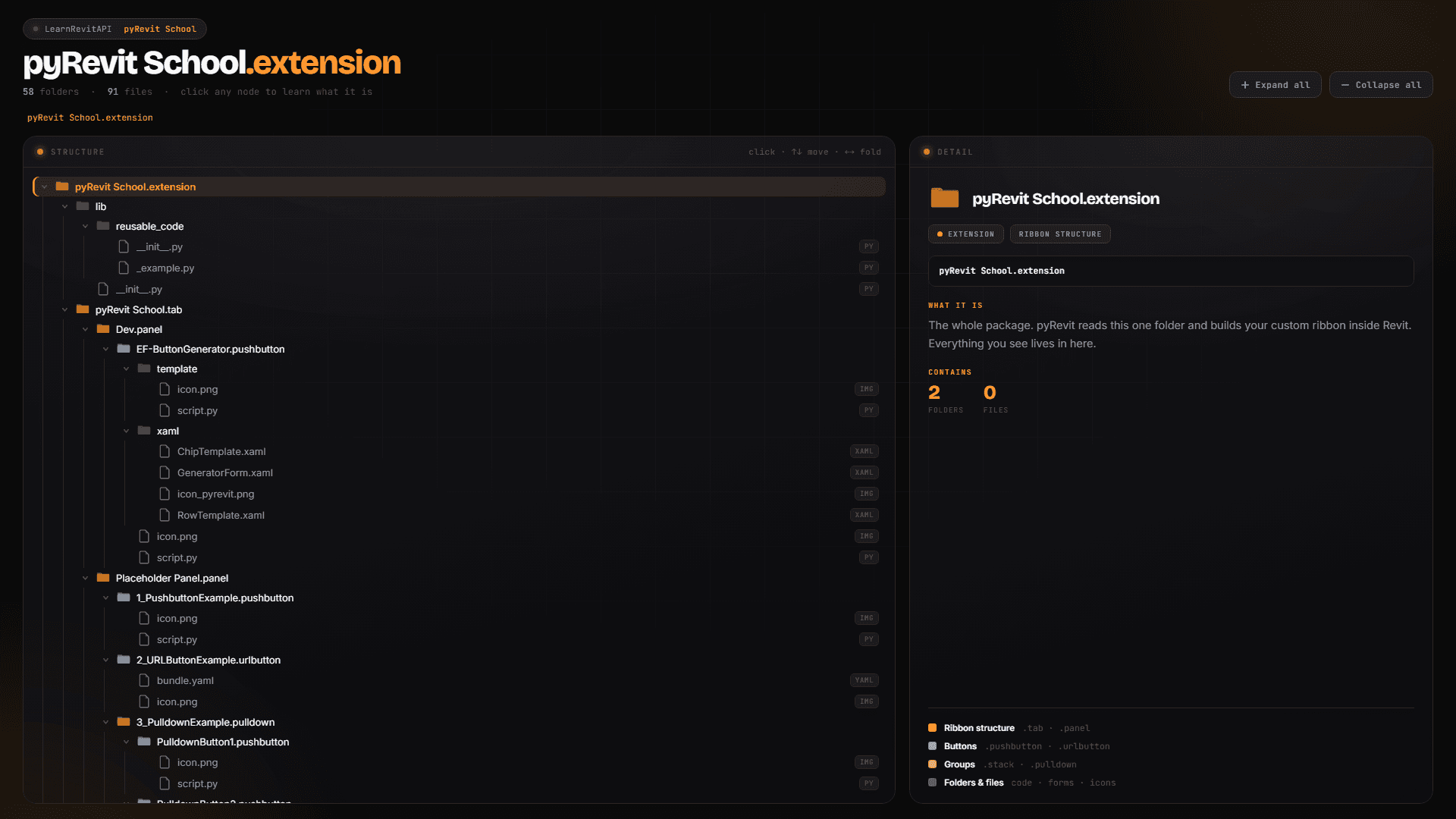Select the RowTemplate.xaml file row

coord(519,515)
